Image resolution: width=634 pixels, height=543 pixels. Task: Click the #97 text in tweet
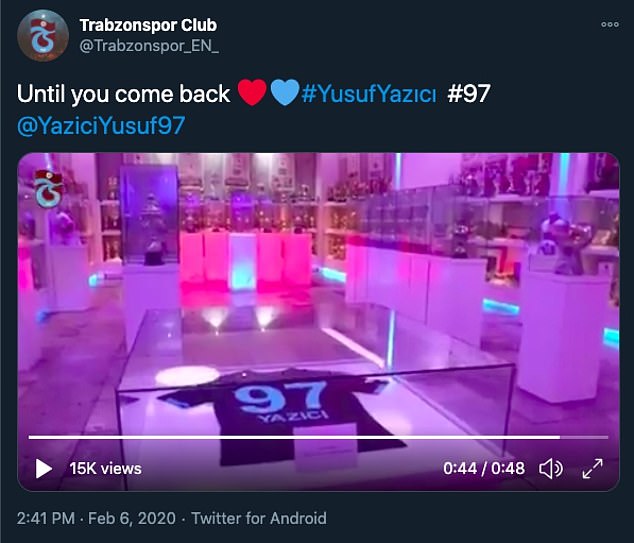pyautogui.click(x=469, y=94)
